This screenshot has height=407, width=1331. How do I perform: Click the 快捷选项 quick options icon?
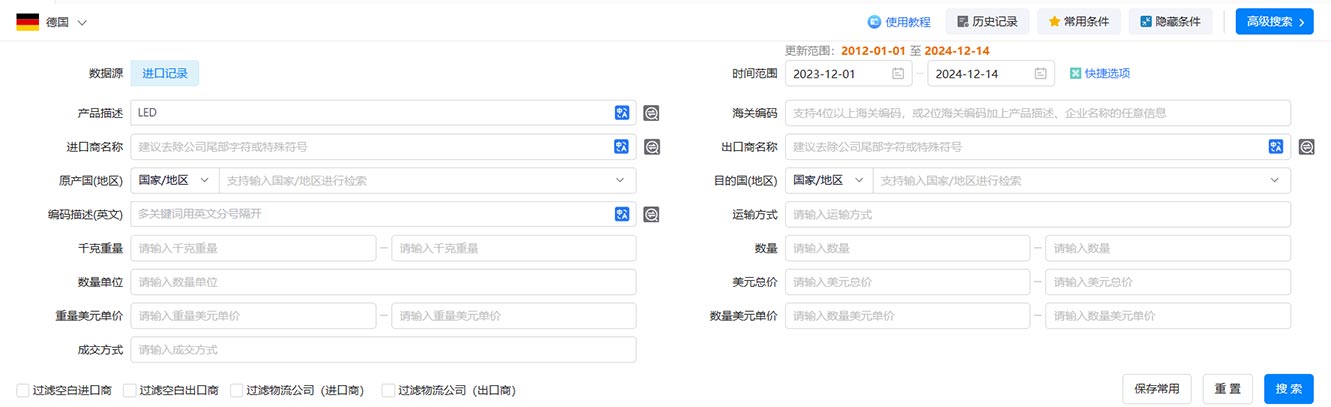tap(1075, 73)
